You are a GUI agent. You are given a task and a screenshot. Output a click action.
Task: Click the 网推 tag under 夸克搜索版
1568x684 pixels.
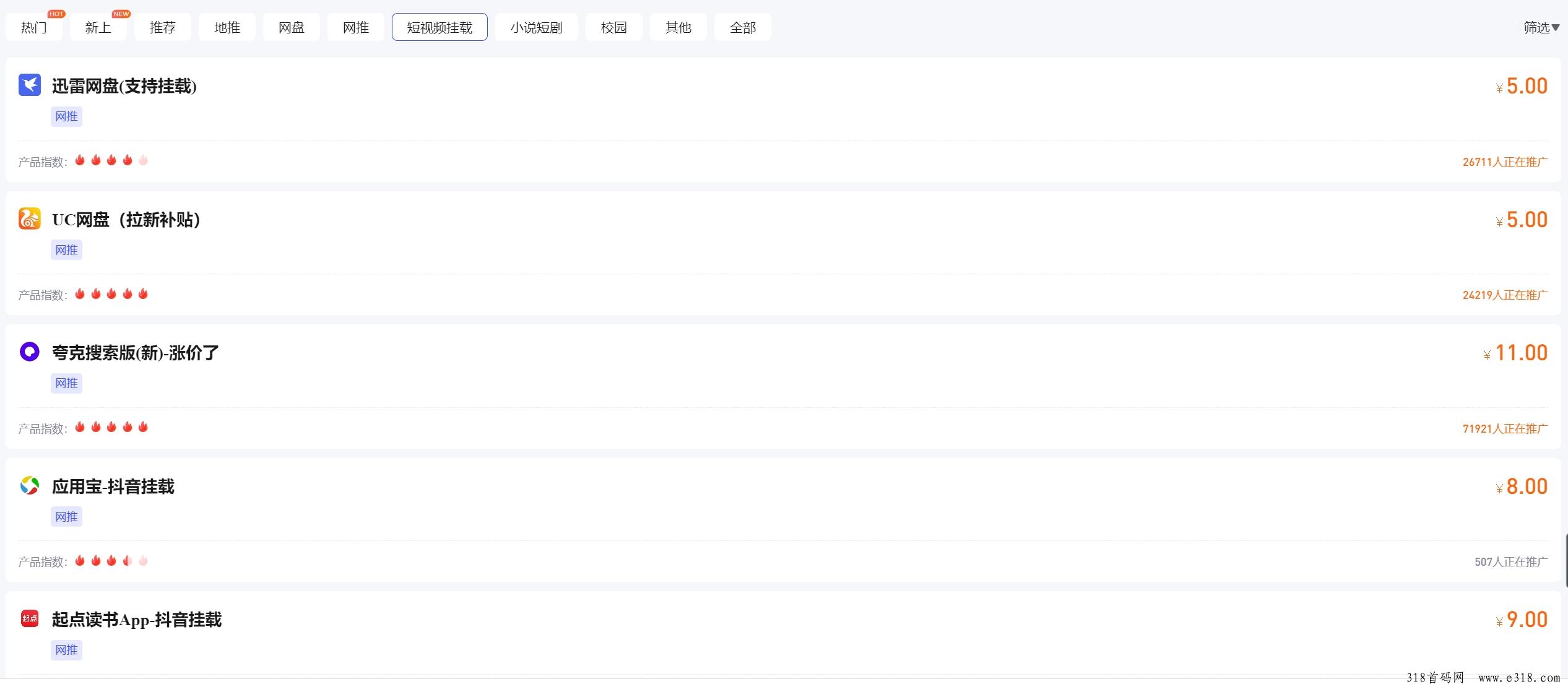click(x=66, y=383)
